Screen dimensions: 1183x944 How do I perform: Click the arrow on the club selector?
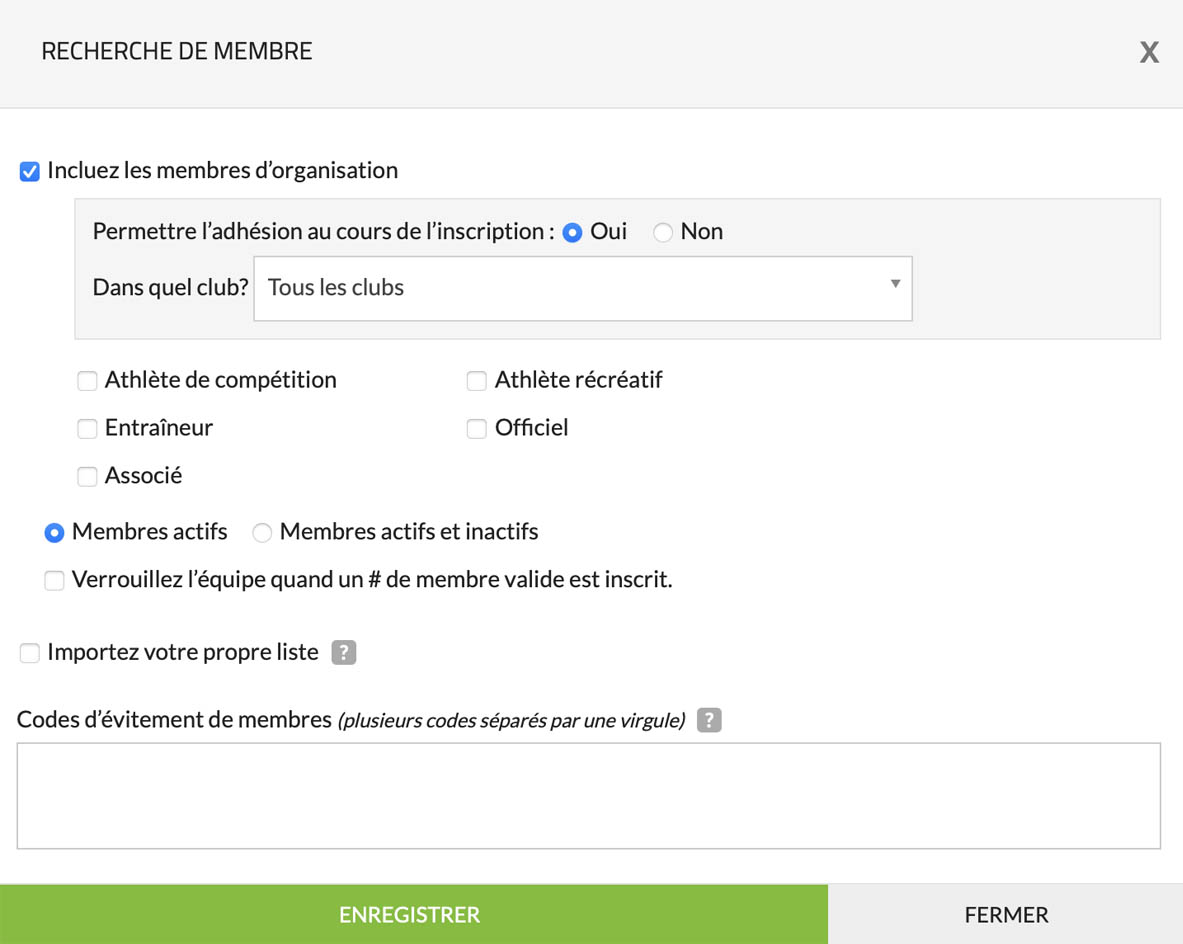(895, 285)
